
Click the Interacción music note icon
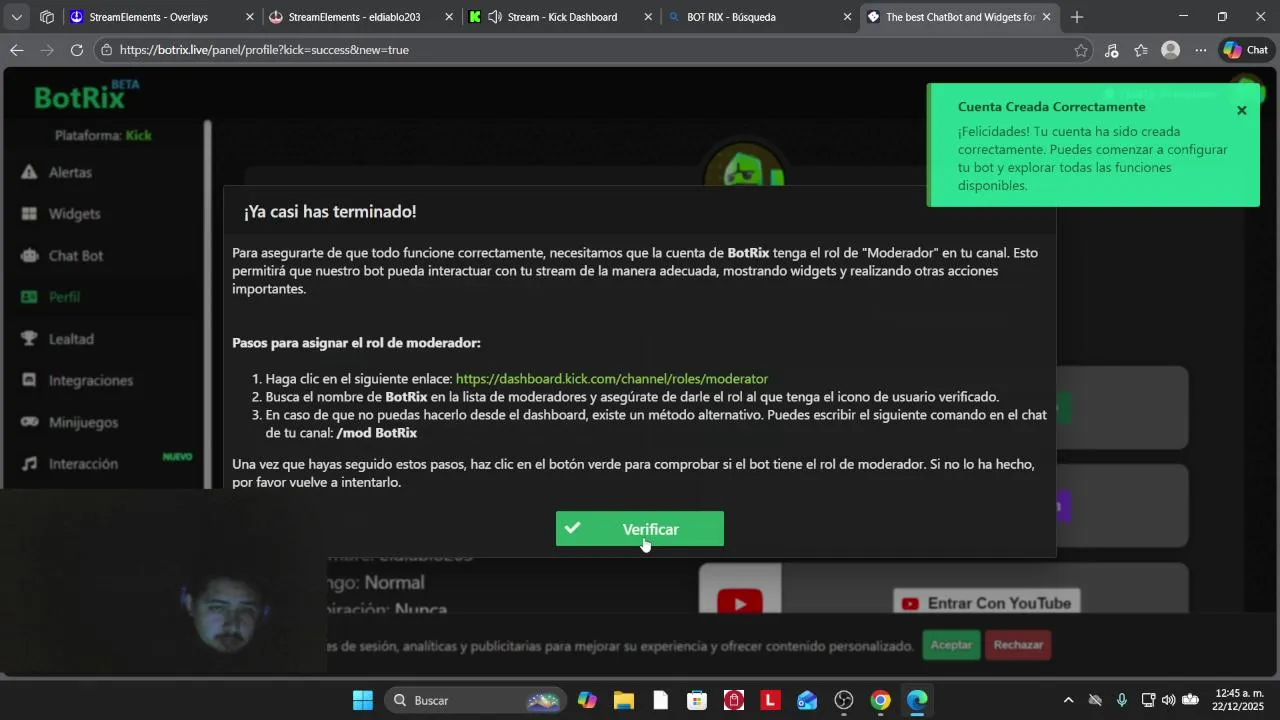pyautogui.click(x=29, y=464)
